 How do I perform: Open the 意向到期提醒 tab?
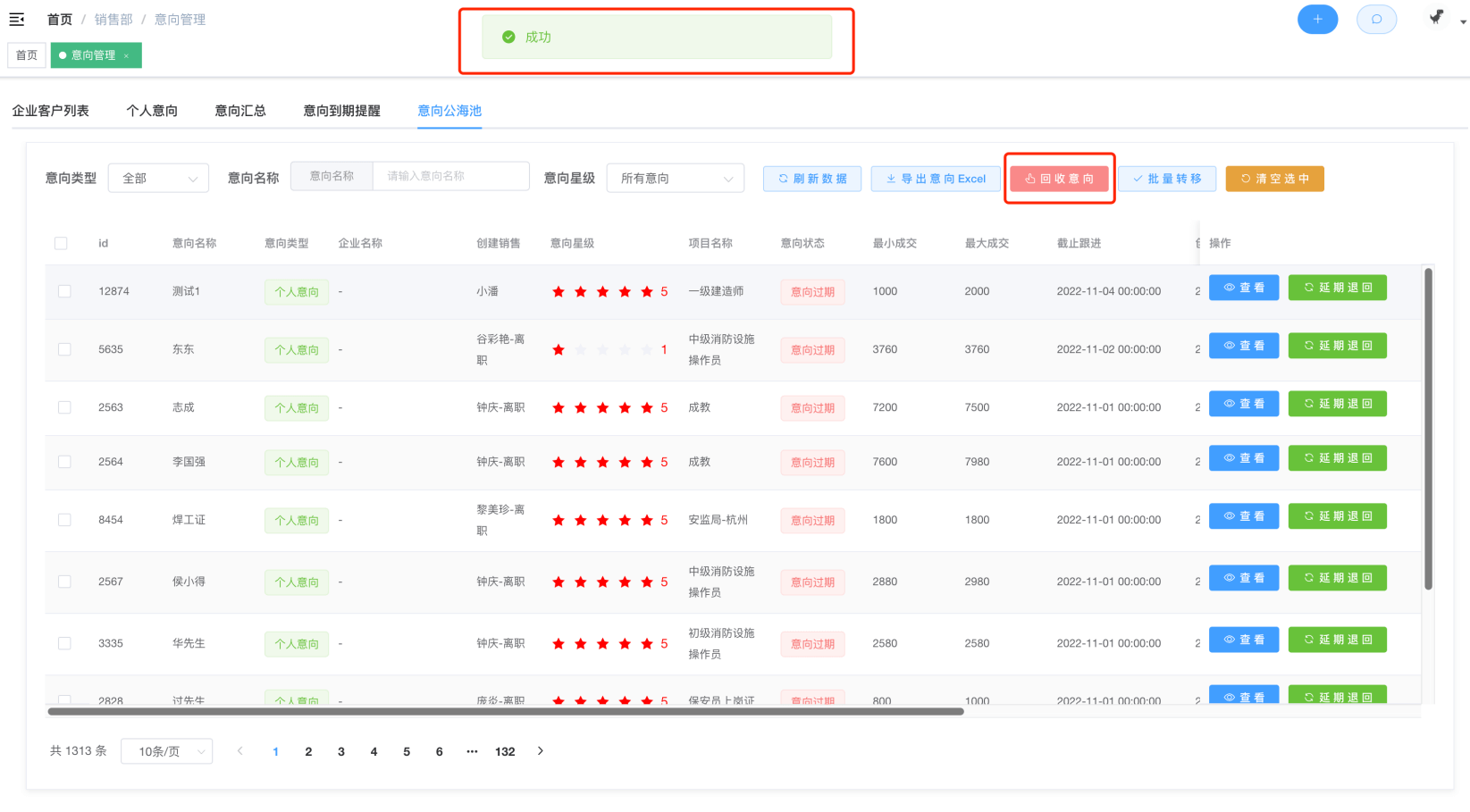[341, 111]
